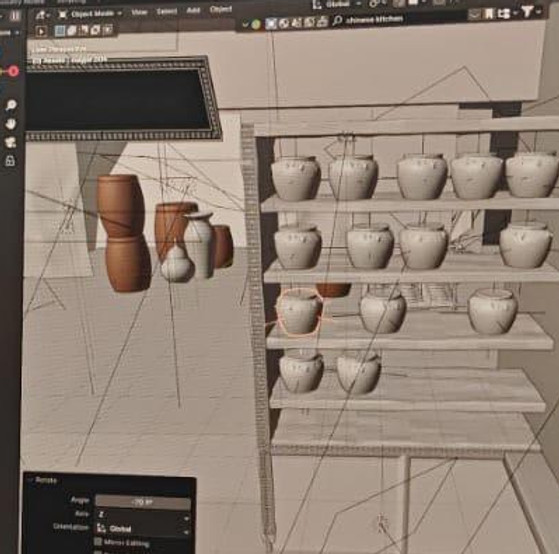Toggle the Mirror Editing checkbox

pos(98,542)
